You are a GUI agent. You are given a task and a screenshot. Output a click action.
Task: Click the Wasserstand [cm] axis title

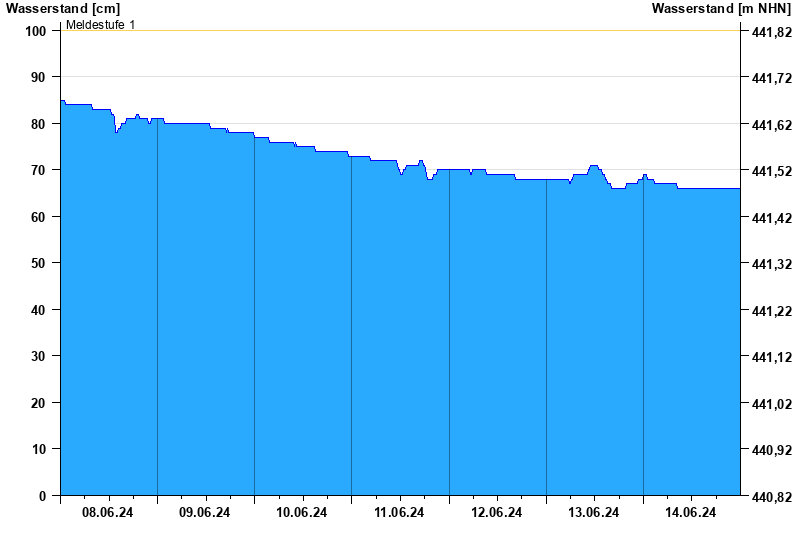[x=63, y=8]
